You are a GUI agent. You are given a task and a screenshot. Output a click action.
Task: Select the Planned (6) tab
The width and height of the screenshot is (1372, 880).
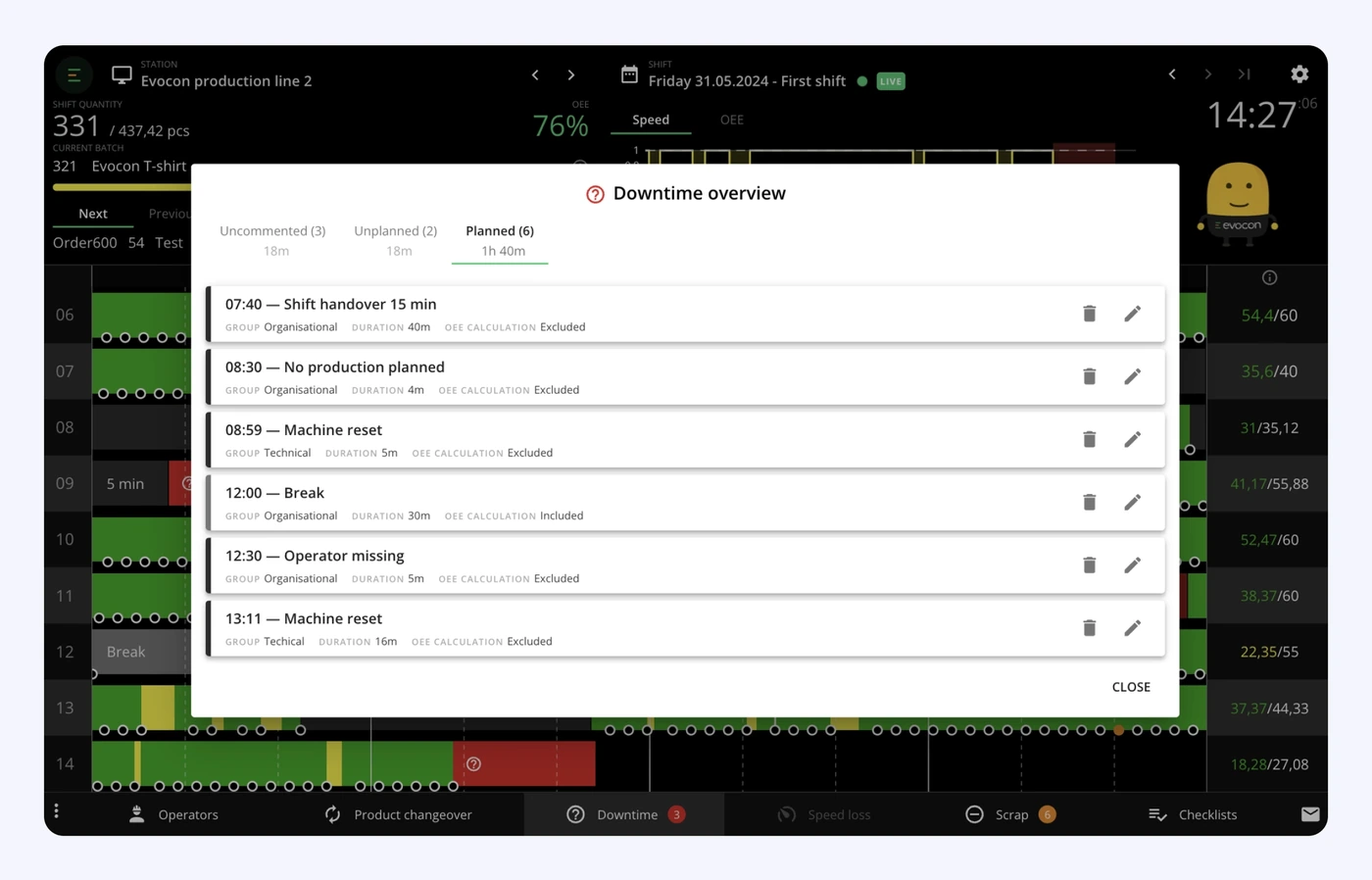[x=500, y=241]
